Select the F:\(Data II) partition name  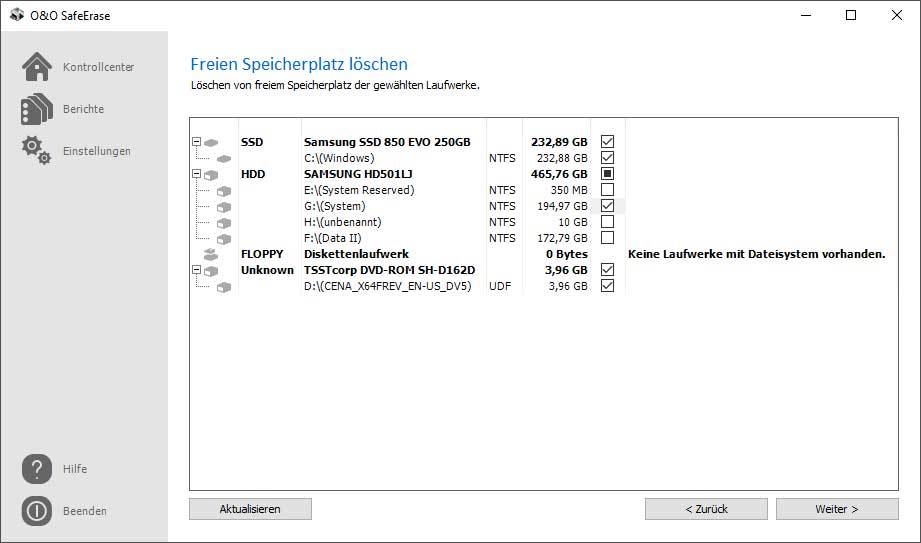click(x=332, y=238)
